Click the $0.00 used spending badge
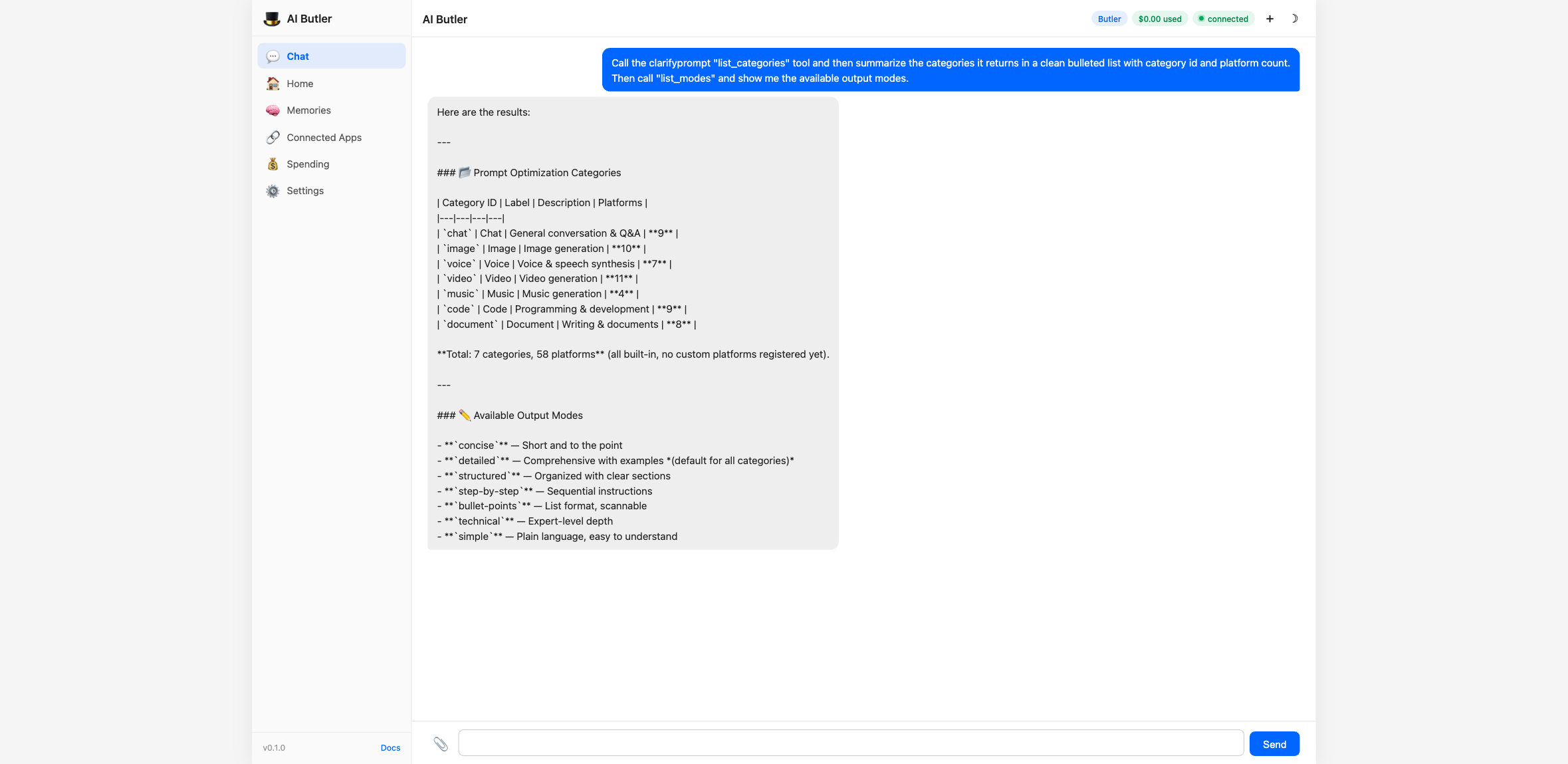This screenshot has width=1568, height=764. coord(1159,19)
